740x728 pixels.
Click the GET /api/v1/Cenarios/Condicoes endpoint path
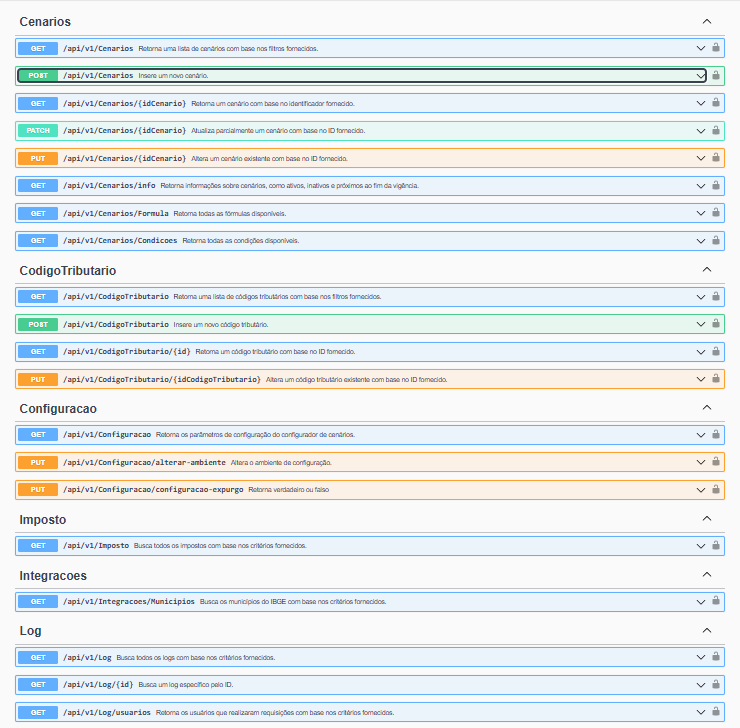[x=120, y=241]
